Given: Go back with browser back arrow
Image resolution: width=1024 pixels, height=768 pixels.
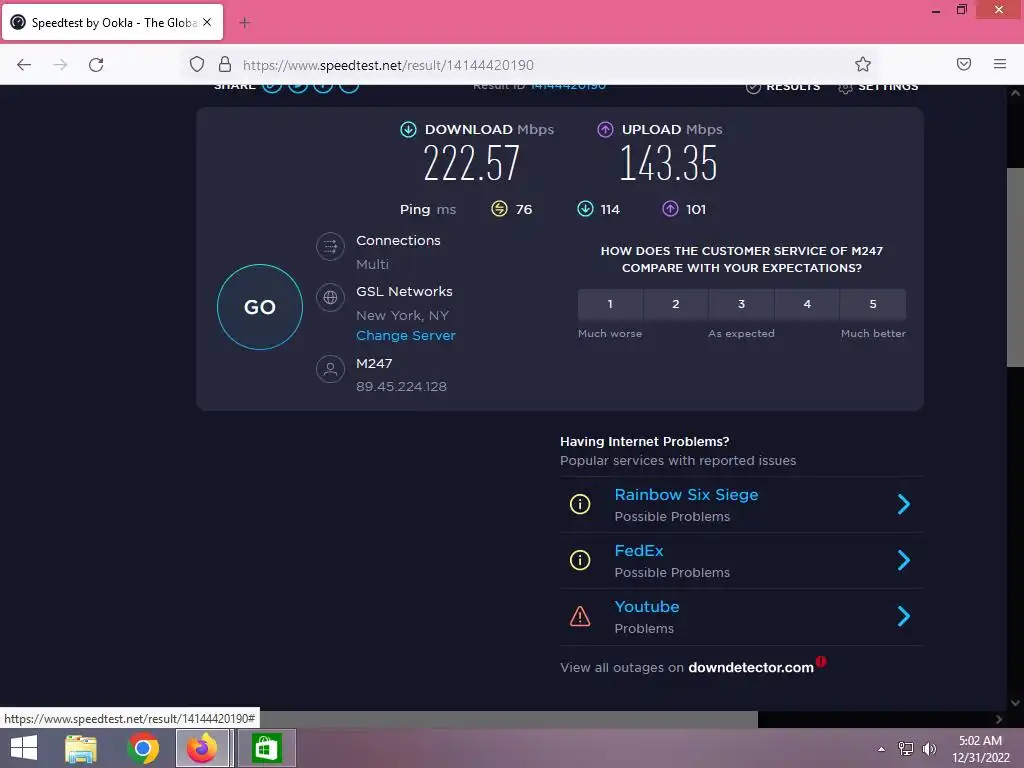Looking at the screenshot, I should (24, 65).
